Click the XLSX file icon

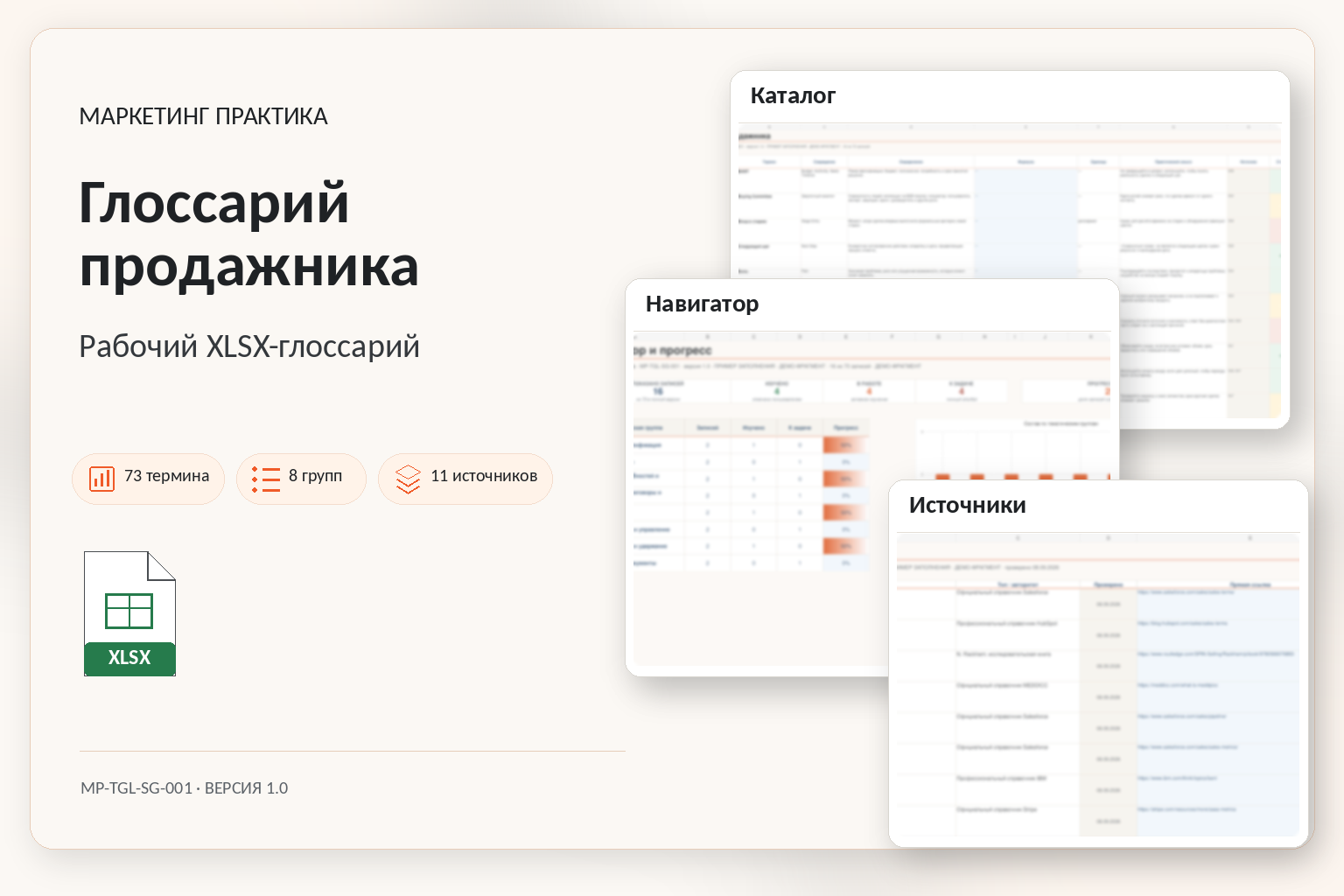click(x=129, y=613)
